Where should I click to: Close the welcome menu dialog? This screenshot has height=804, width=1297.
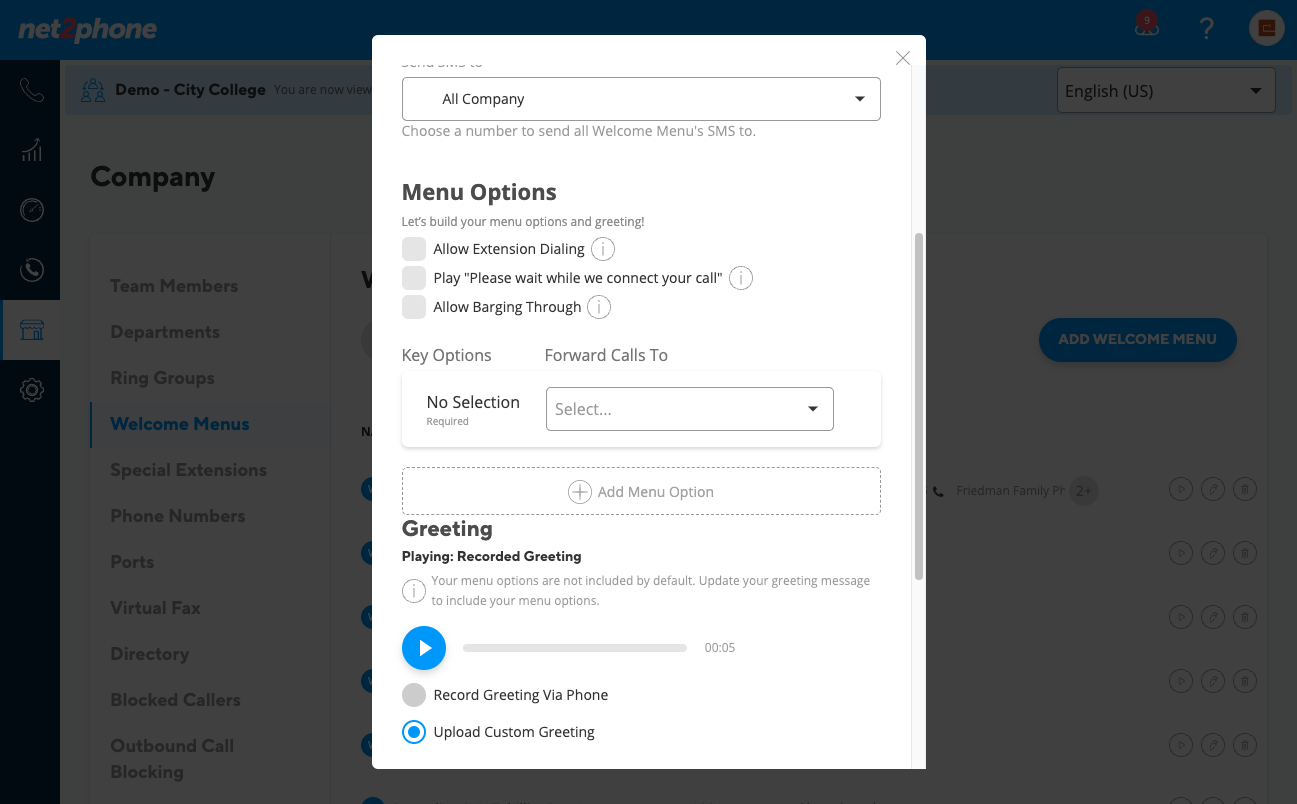point(903,58)
